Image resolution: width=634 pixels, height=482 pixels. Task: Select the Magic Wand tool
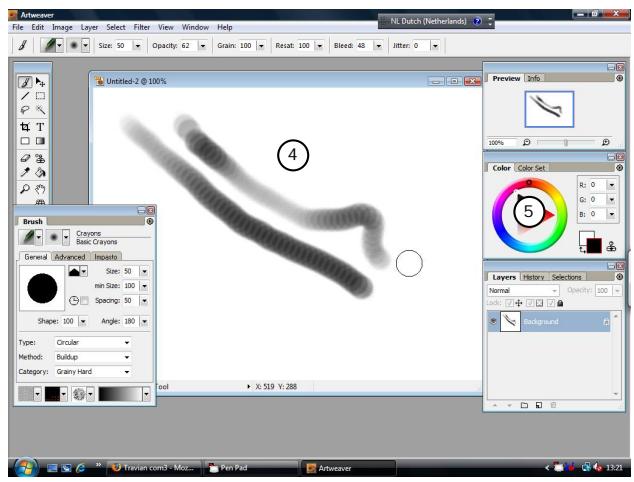(40, 110)
